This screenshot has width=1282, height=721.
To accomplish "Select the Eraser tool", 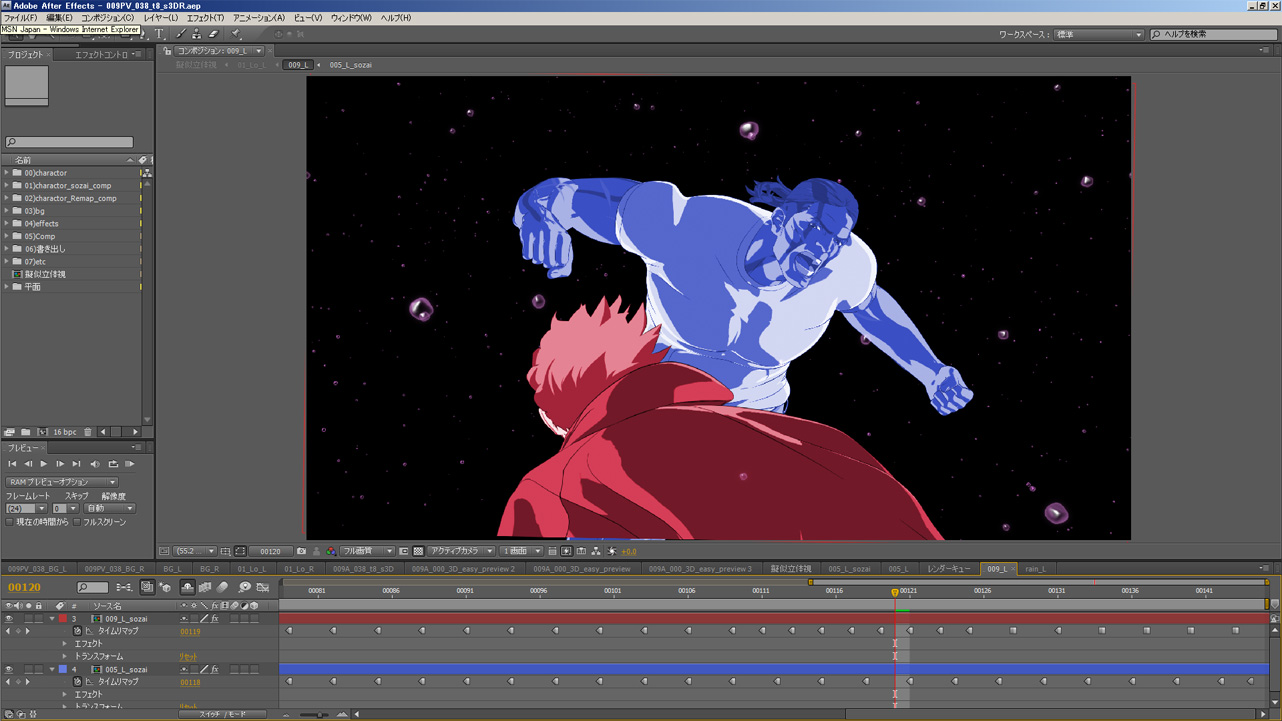I will point(214,34).
